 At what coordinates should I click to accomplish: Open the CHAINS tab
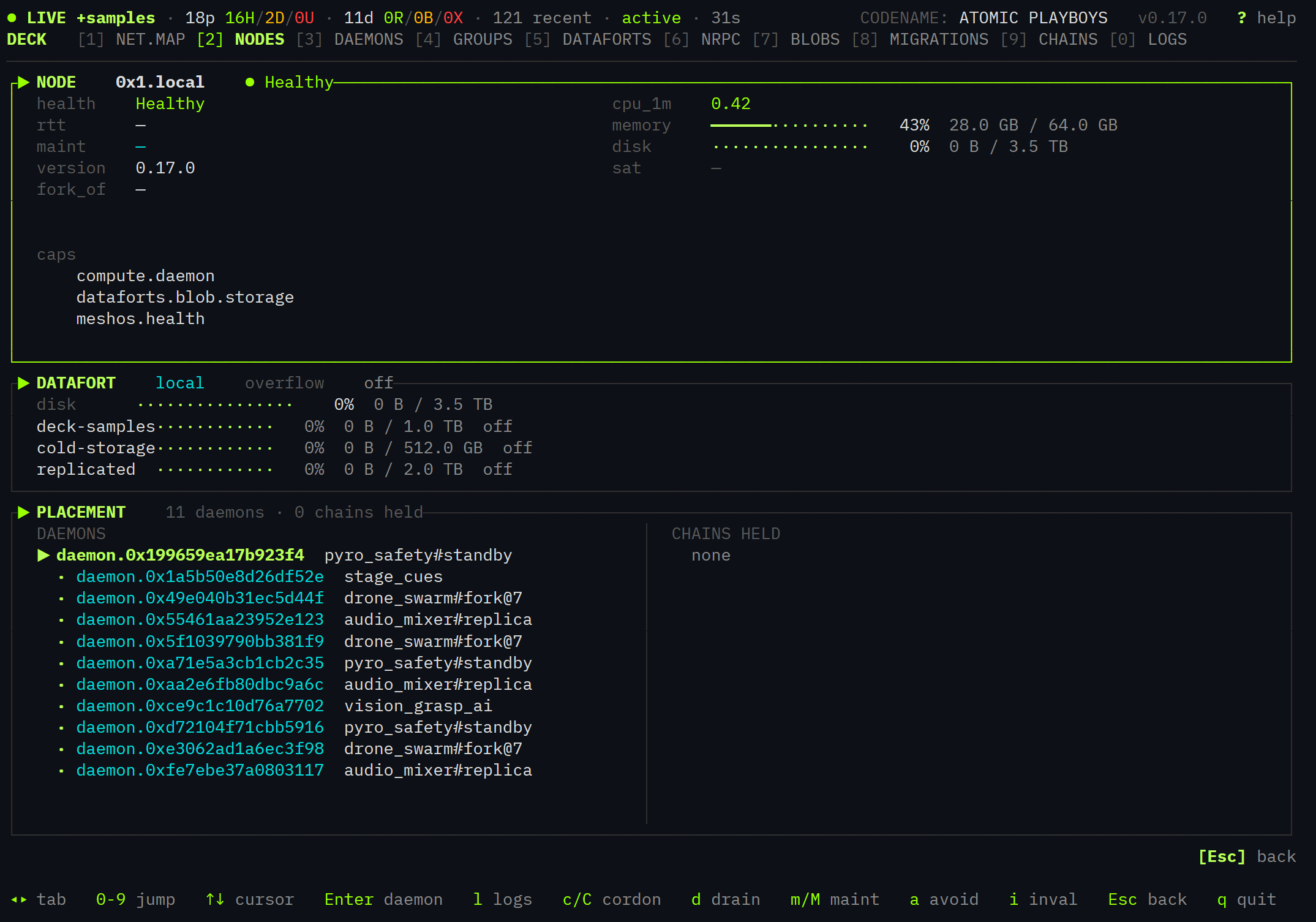[1049, 39]
